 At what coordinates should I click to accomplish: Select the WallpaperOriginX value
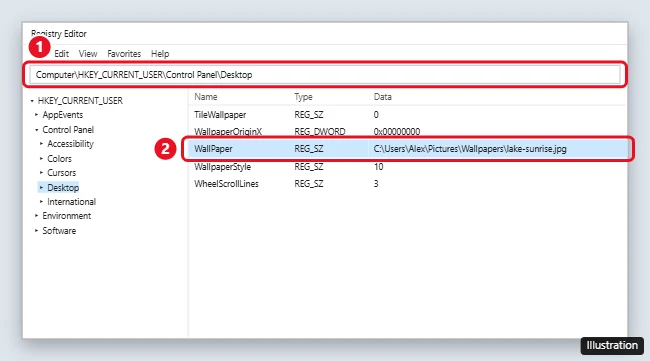[228, 131]
